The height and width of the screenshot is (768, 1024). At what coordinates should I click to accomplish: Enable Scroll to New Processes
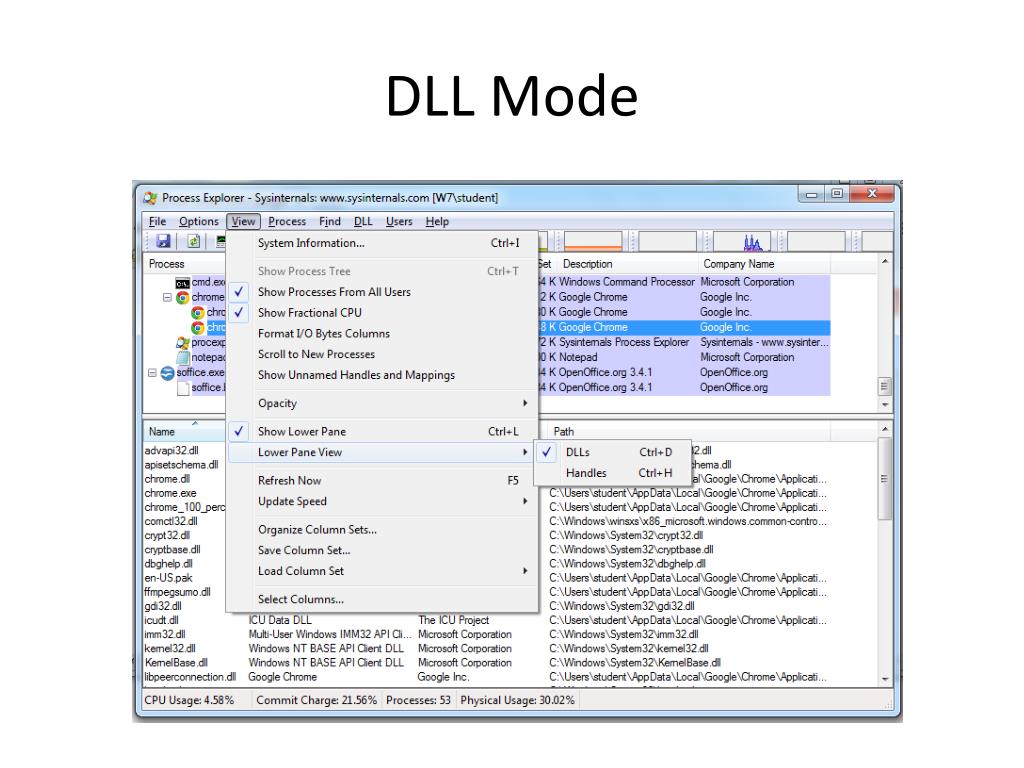(x=382, y=355)
